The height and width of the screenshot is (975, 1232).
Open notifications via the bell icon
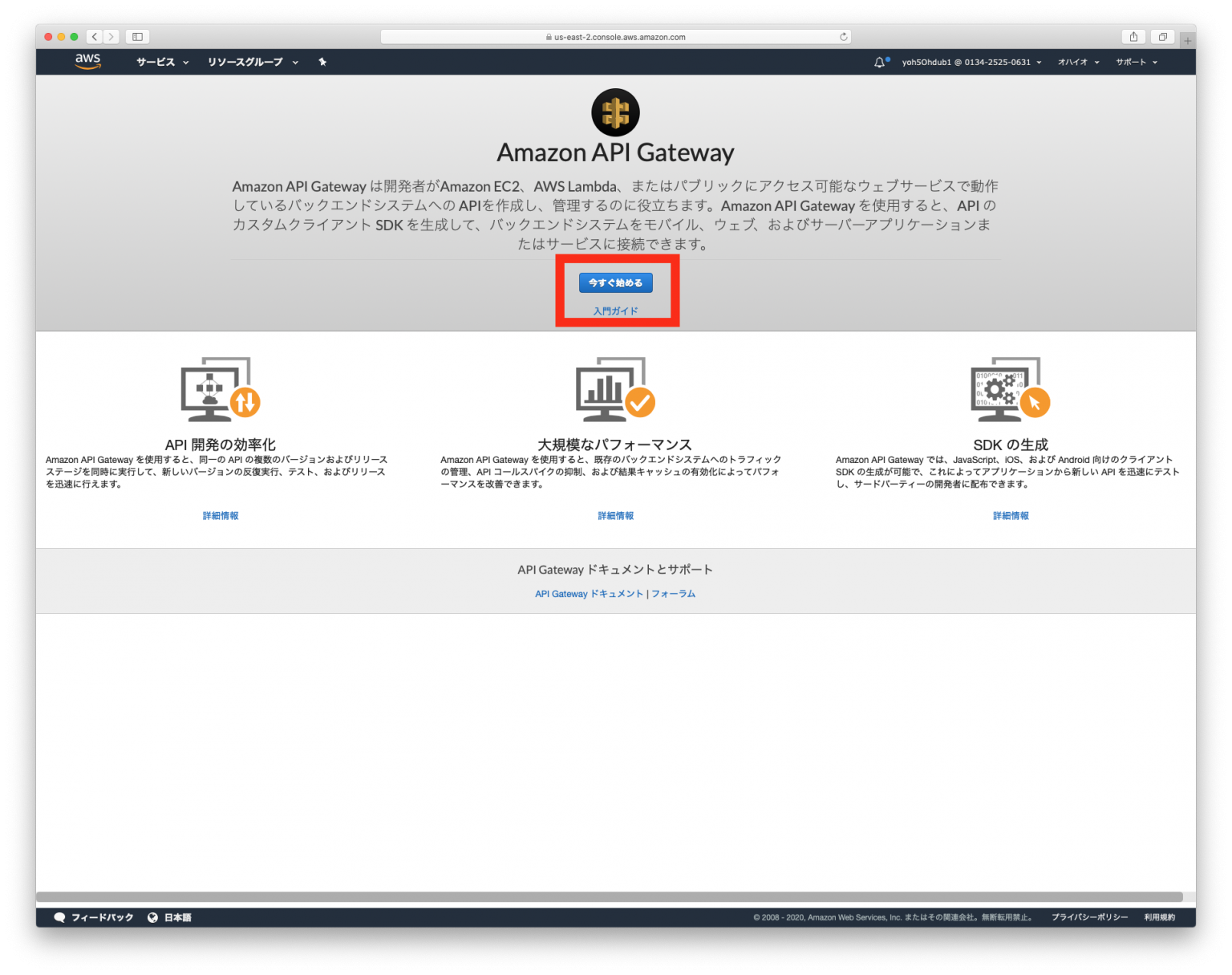[x=877, y=61]
